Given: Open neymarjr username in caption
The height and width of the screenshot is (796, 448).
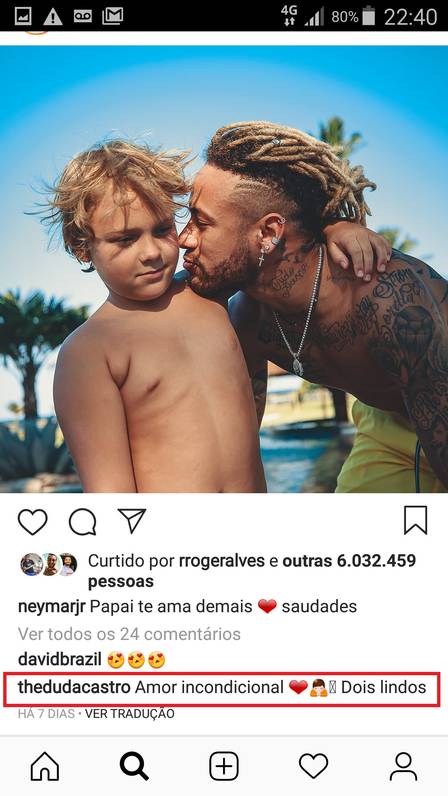Looking at the screenshot, I should (x=52, y=607).
